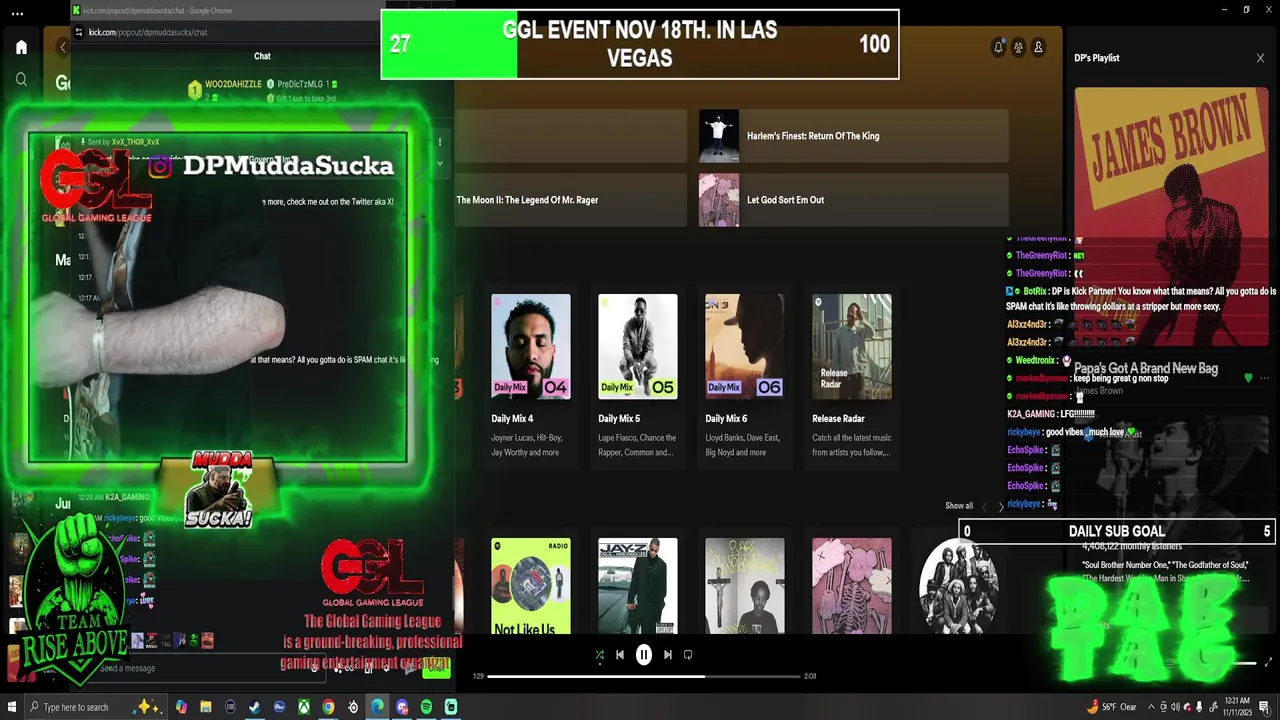Open the Release Radar playlist cover
The height and width of the screenshot is (720, 1280).
(852, 346)
